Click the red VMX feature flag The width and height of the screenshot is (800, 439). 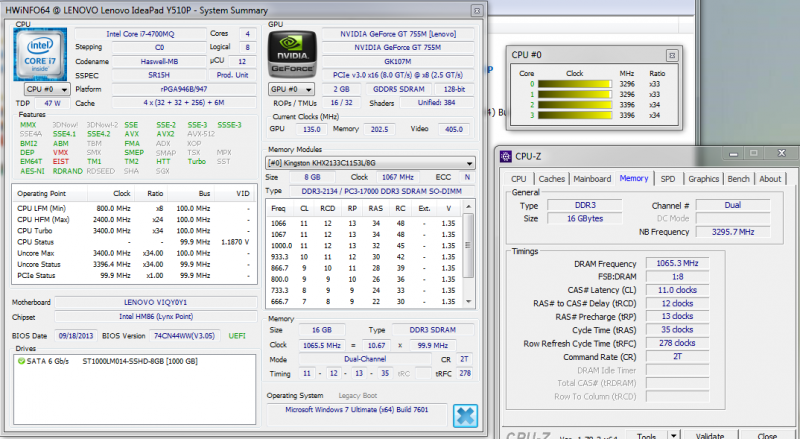[60, 152]
